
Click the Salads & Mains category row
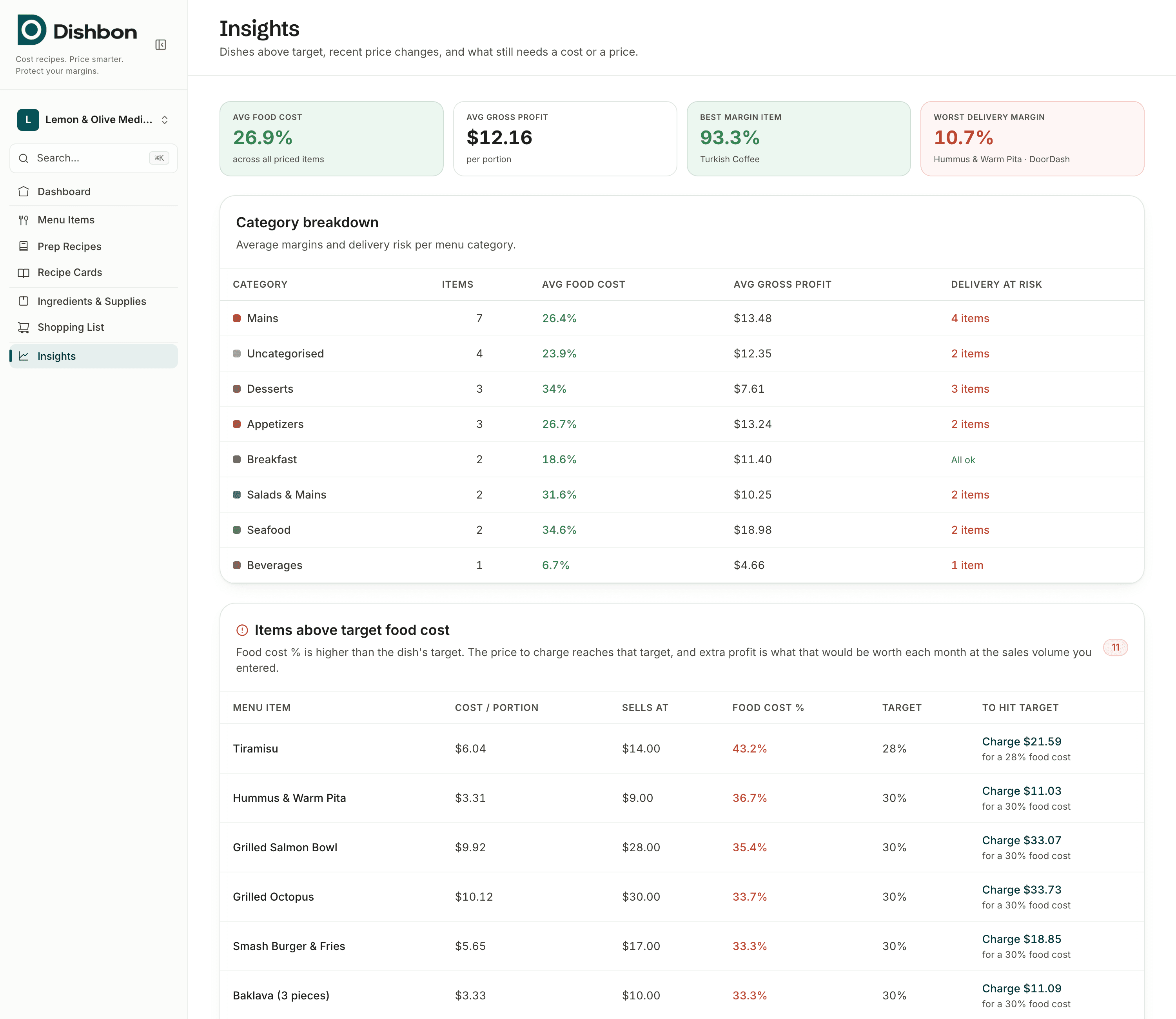pos(682,495)
